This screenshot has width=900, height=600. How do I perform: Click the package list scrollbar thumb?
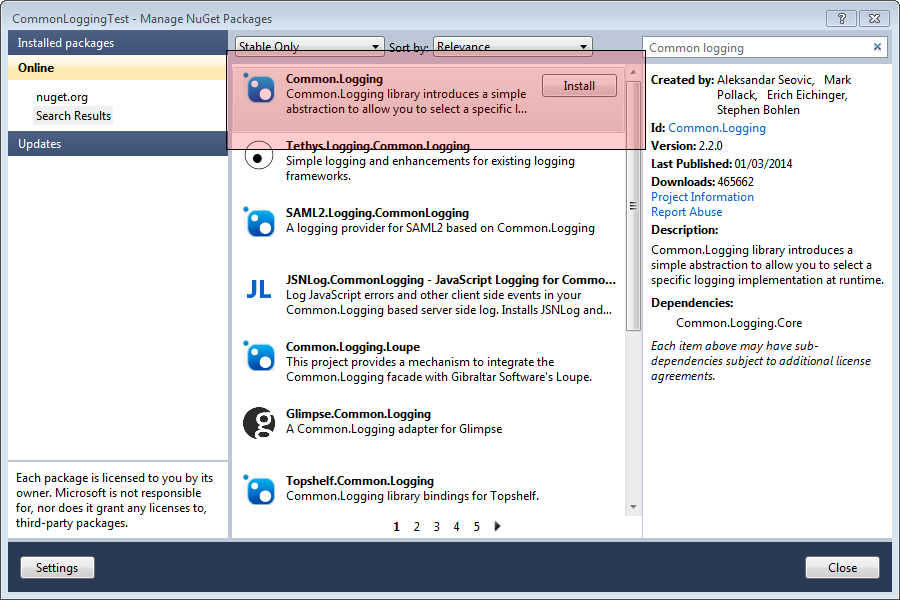(633, 206)
